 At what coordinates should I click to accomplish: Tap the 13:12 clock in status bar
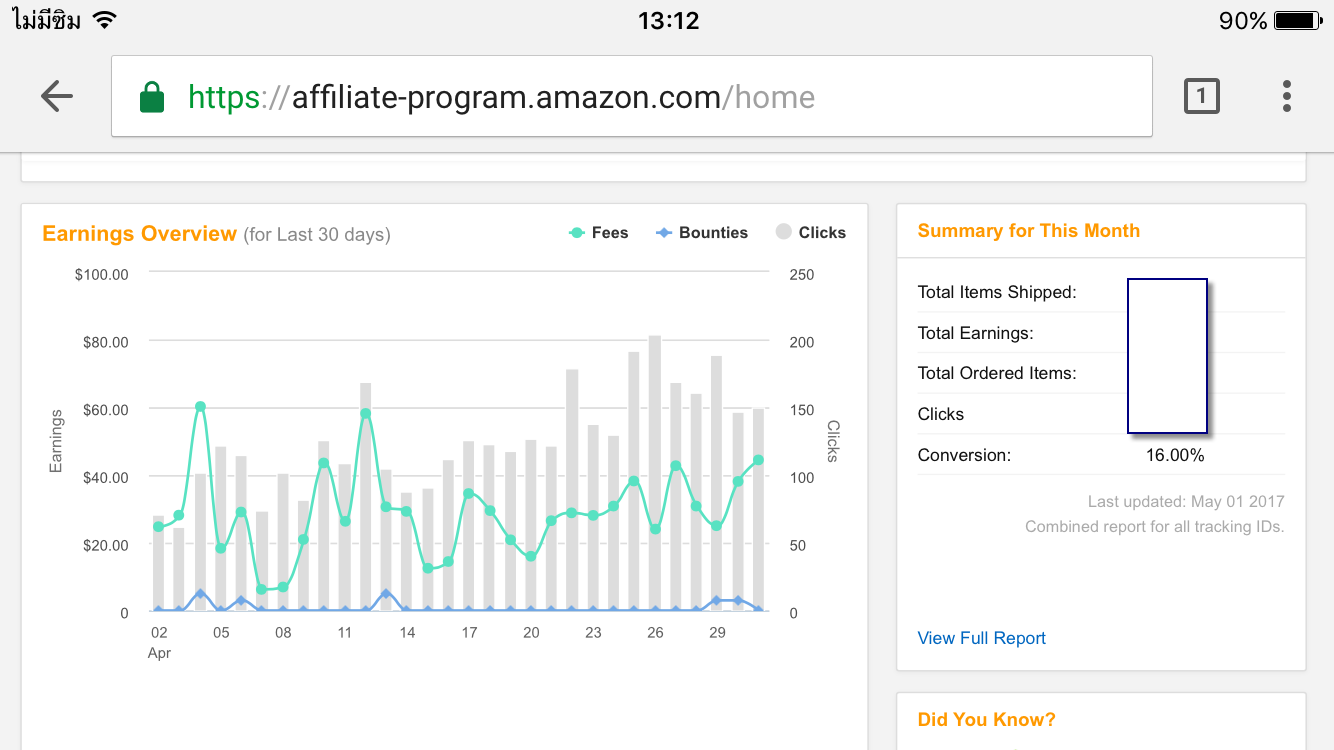668,20
